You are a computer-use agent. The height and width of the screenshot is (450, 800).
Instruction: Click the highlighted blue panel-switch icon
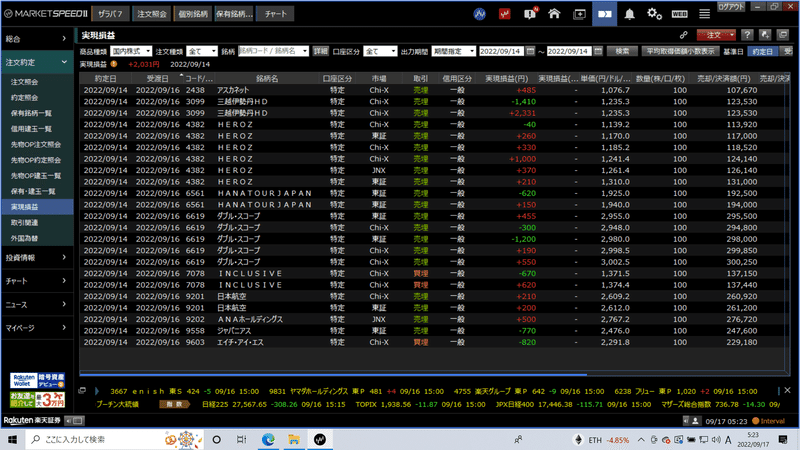click(605, 14)
